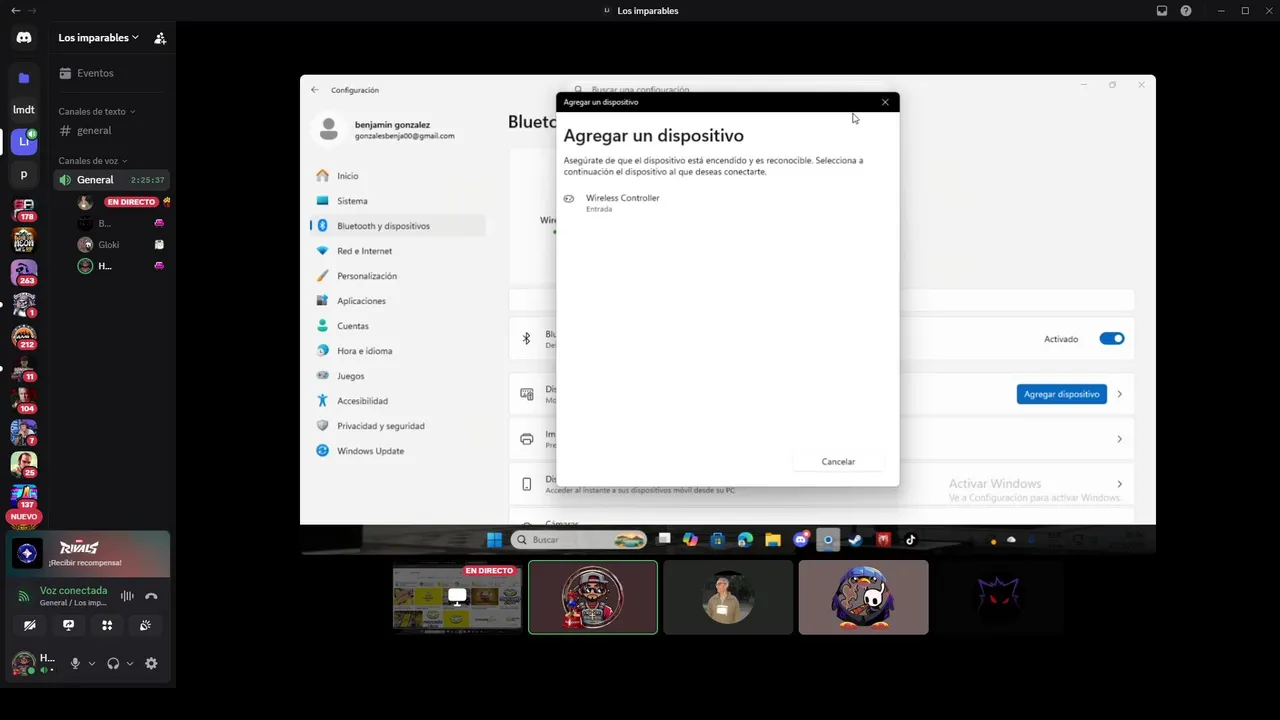Open Privacidad y seguridad settings
This screenshot has height=720, width=1280.
click(398, 426)
